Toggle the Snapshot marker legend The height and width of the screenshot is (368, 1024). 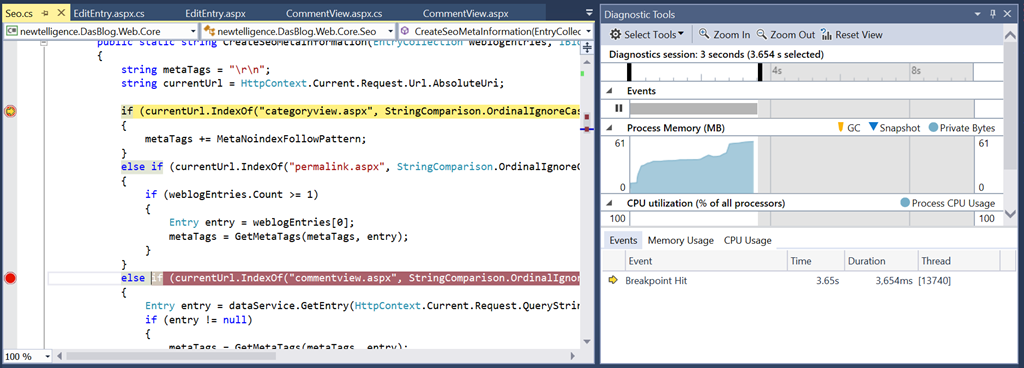pyautogui.click(x=894, y=128)
